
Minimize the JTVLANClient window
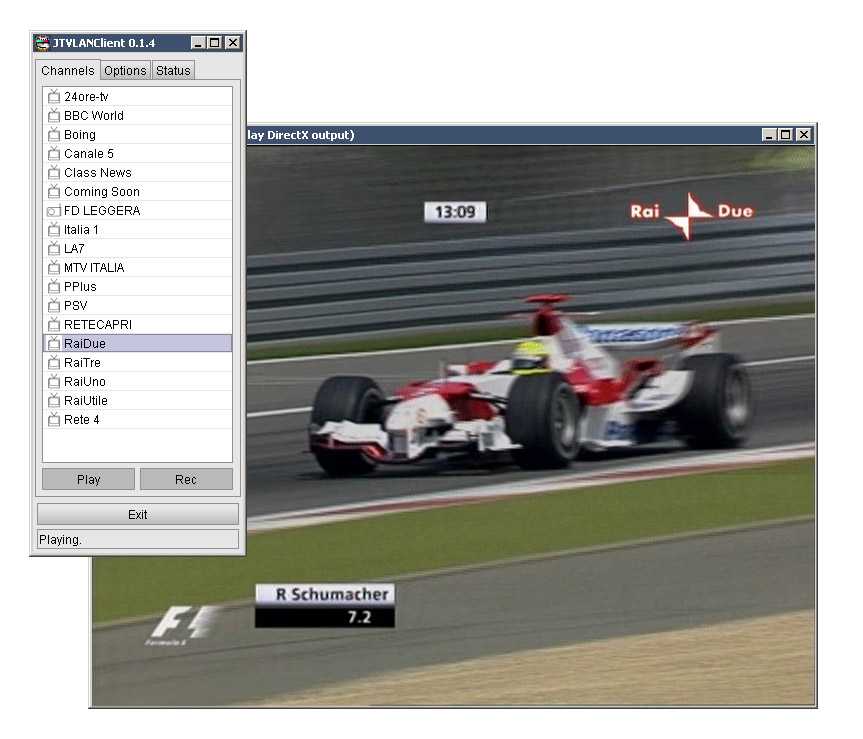198,43
